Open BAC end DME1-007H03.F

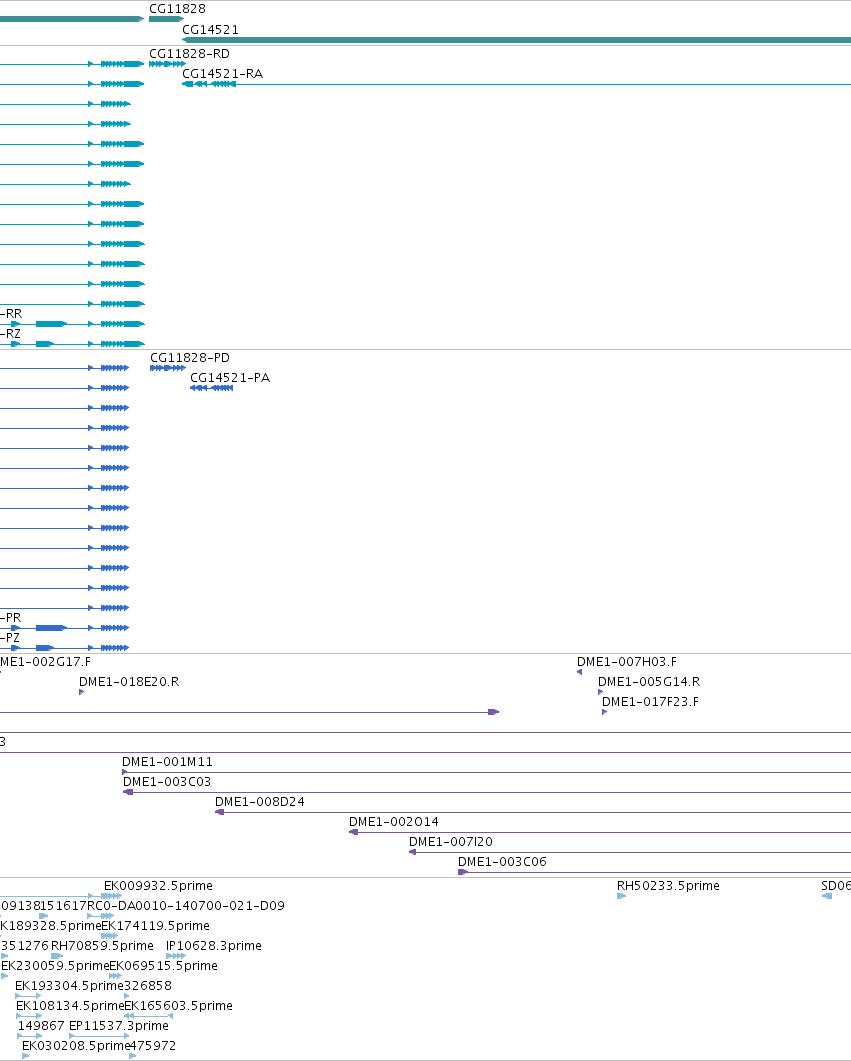(627, 662)
